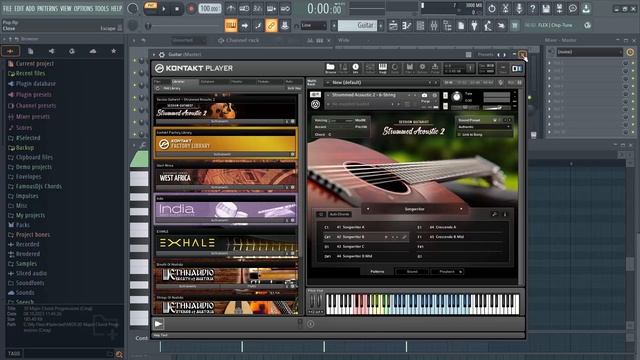This screenshot has width=640, height=360.
Task: Expand the Songwriter pattern set dropdown
Action: click(414, 209)
